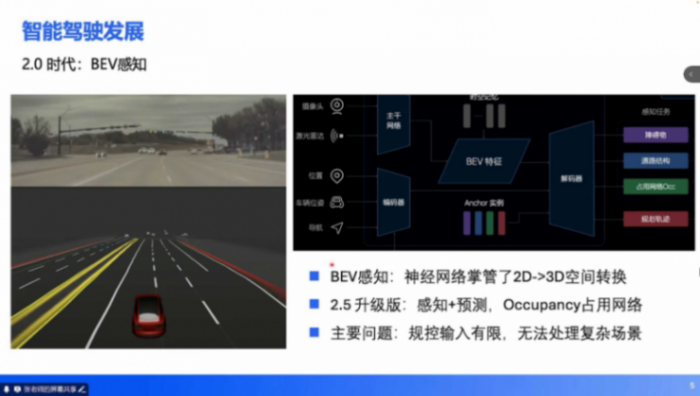Click the blue square bullet before 2.5 升级版
The width and height of the screenshot is (700, 396).
314,304
